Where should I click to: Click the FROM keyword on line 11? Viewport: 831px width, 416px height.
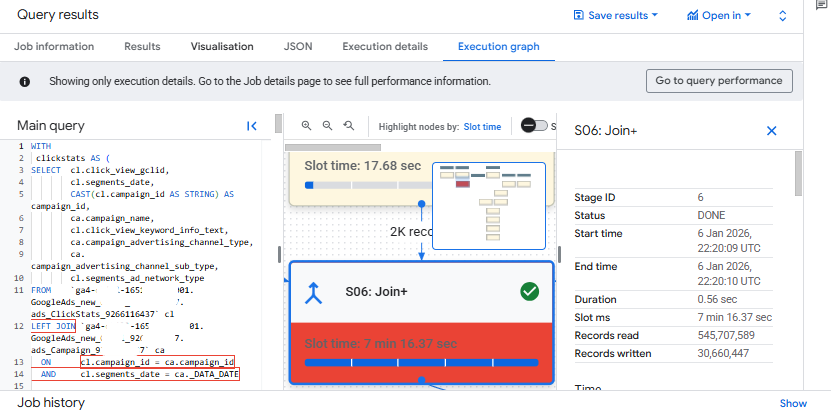pos(41,290)
